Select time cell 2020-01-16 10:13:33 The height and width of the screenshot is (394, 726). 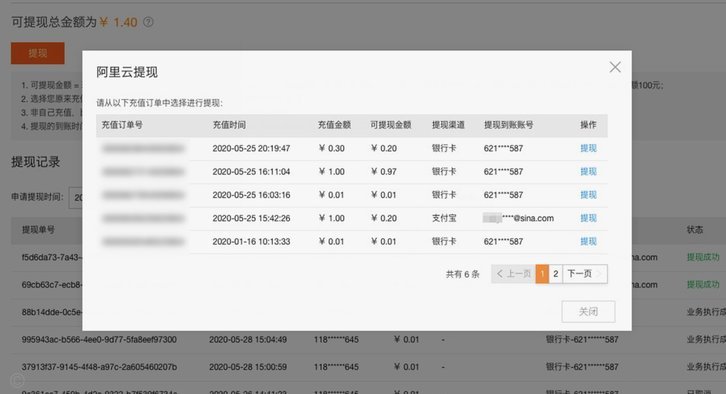click(x=251, y=241)
